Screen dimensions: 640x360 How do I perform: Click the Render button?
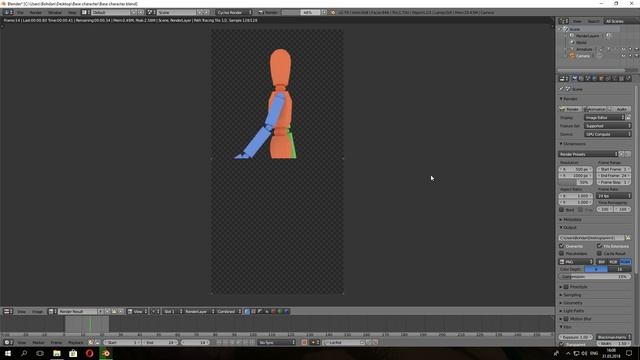click(570, 109)
